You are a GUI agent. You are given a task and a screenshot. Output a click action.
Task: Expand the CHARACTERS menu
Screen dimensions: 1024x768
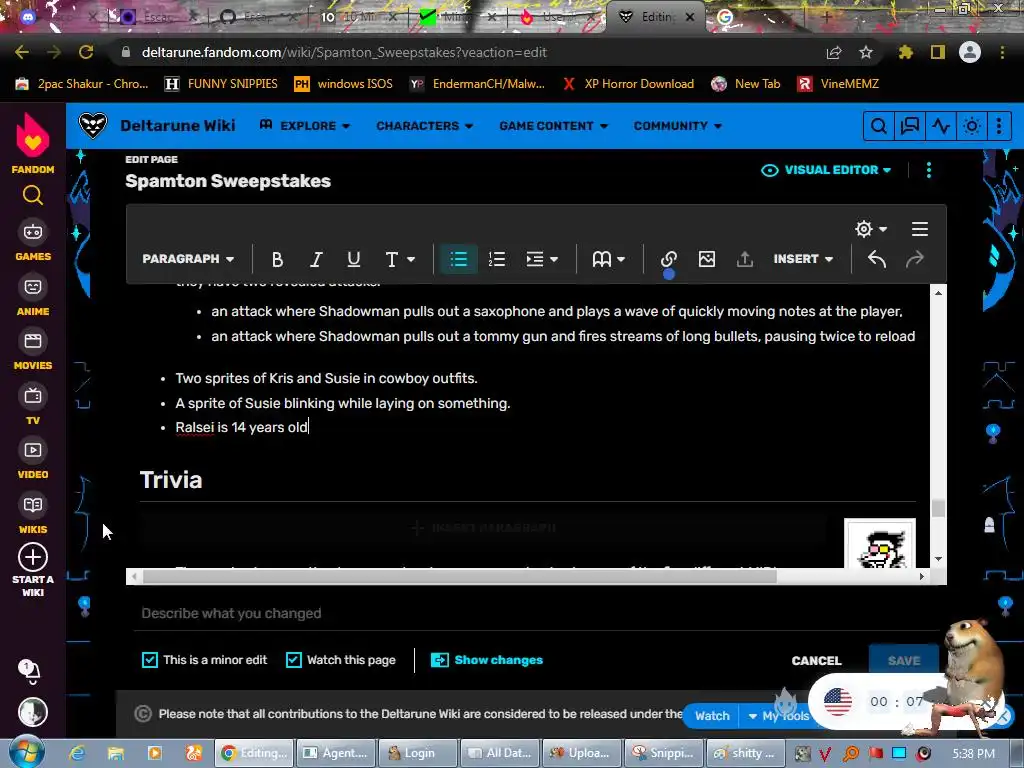(424, 125)
